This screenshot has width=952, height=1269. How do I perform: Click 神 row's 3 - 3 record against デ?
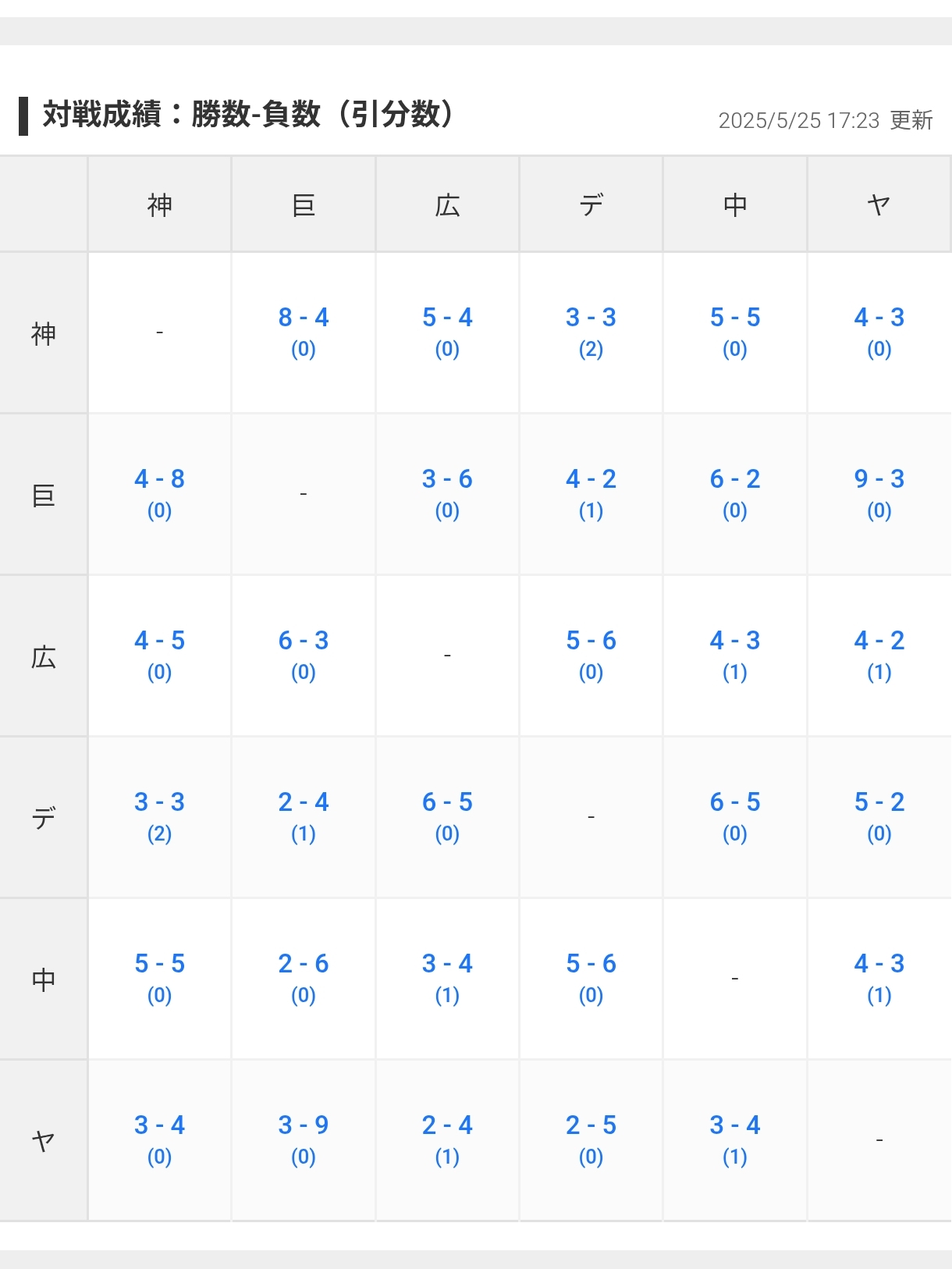(x=591, y=318)
